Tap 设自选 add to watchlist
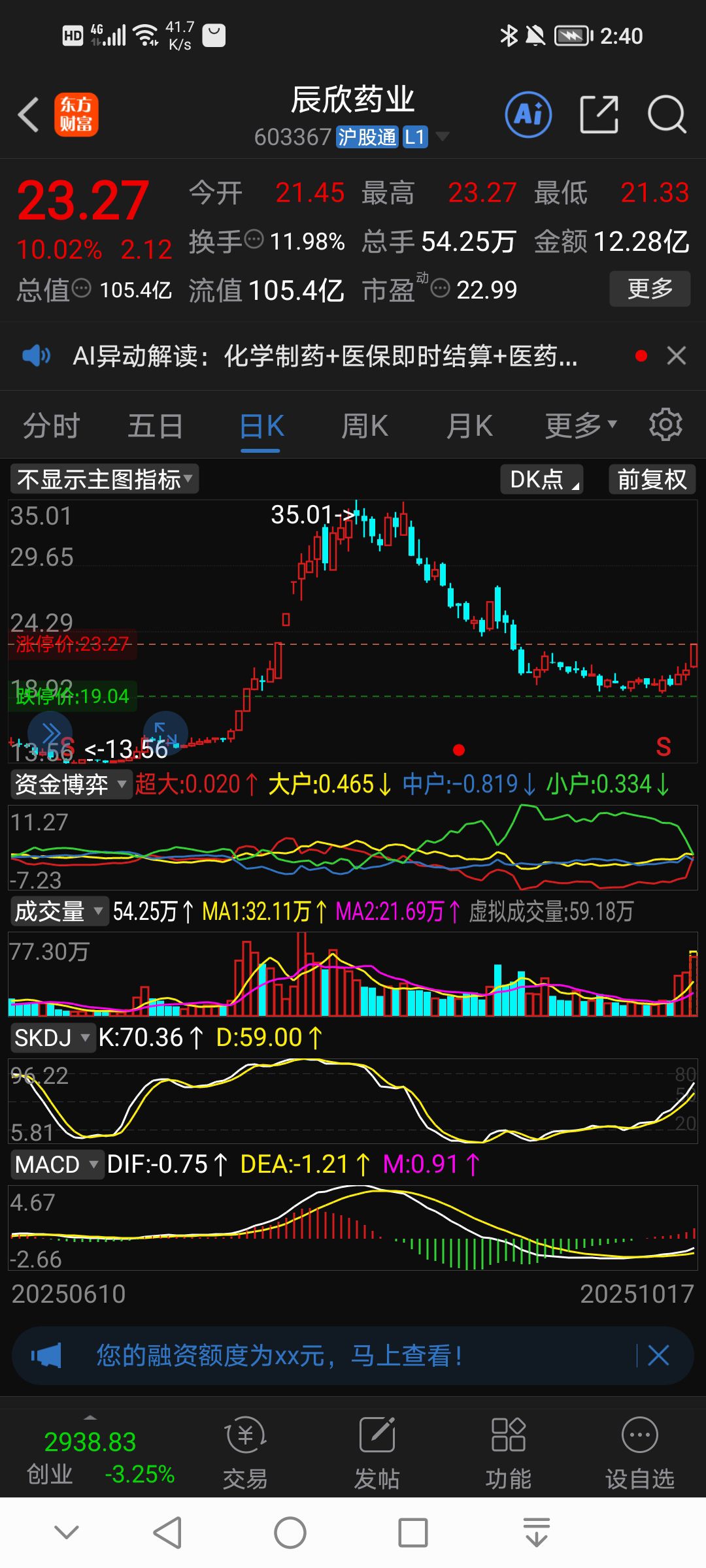 [x=640, y=1453]
